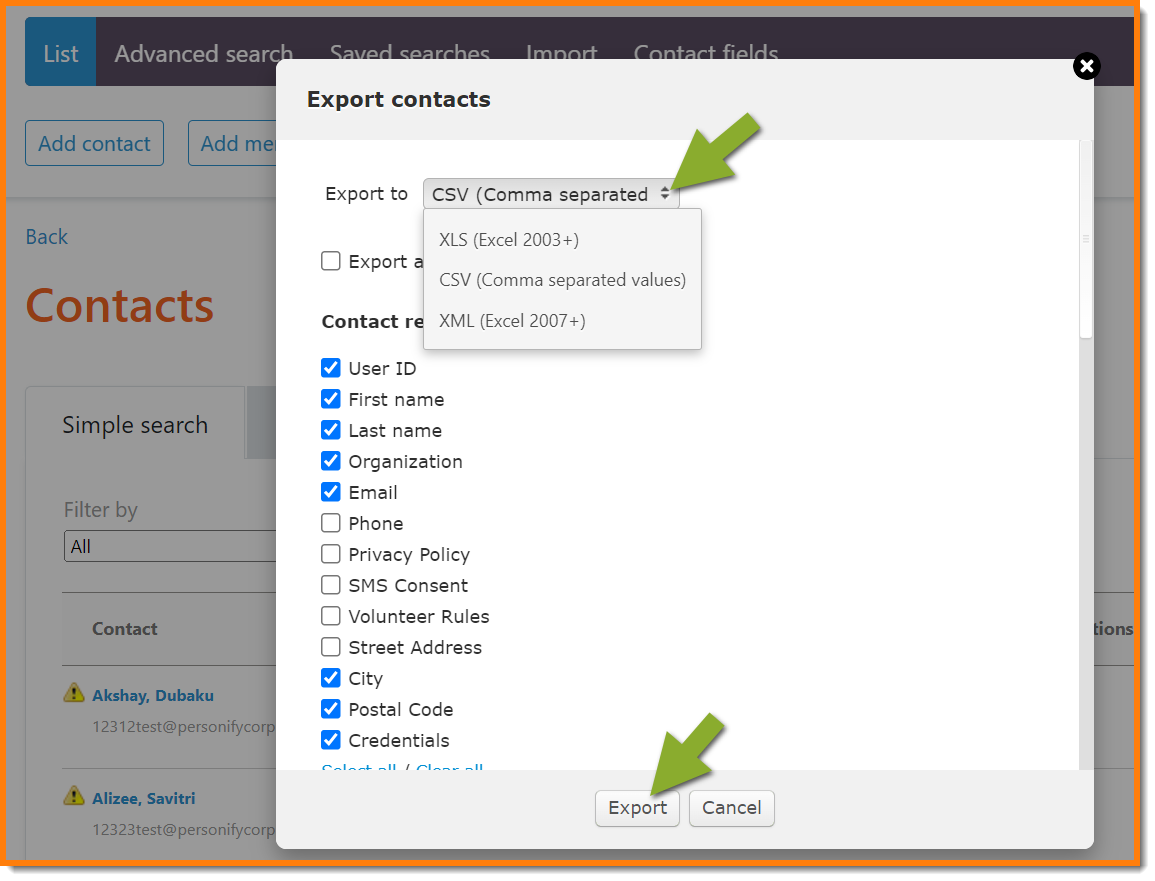Image resolution: width=1155 pixels, height=881 pixels.
Task: Uncheck the Credentials checkbox
Action: 331,739
